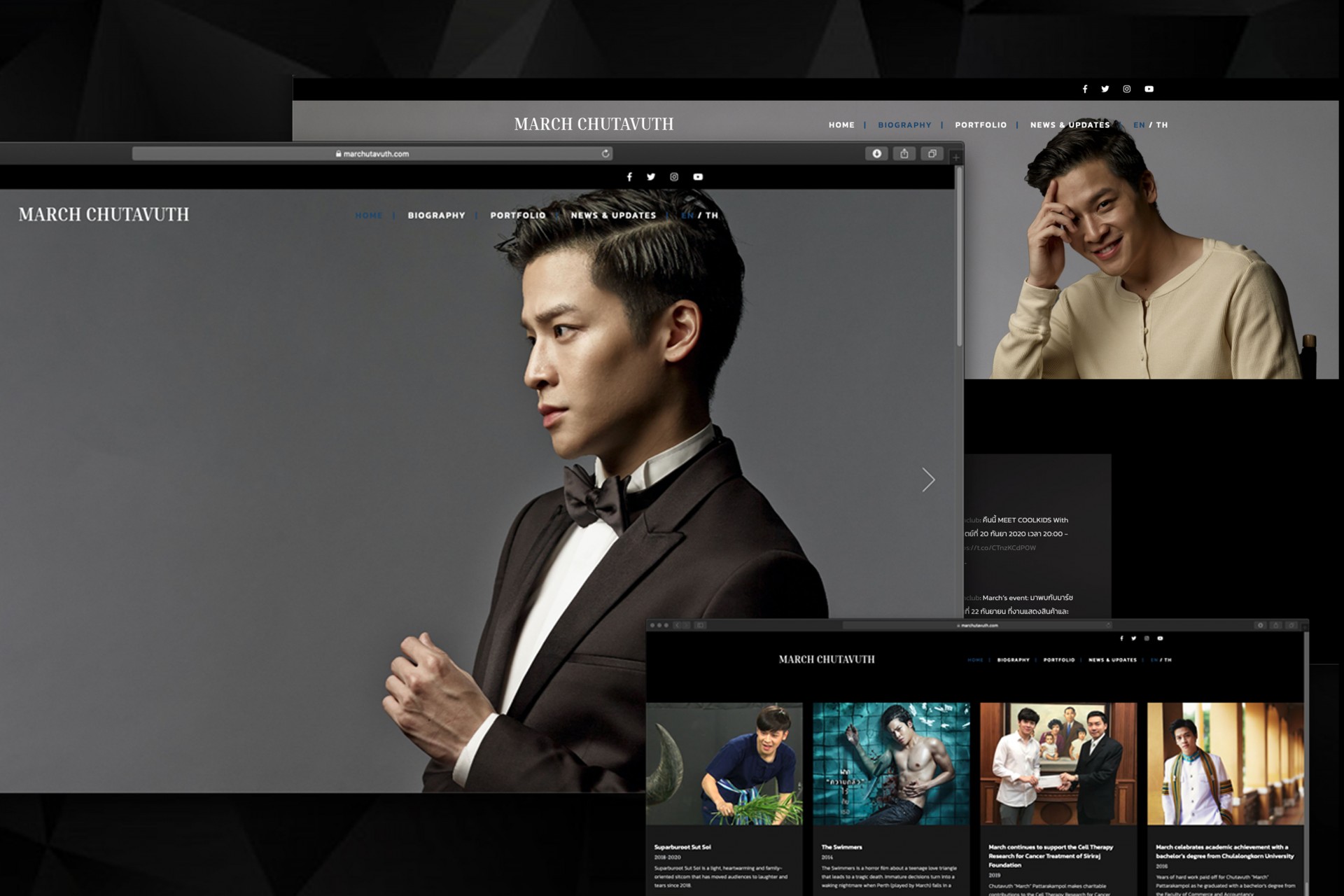Click the show-all-tabs icon in the browser toolbar

tap(932, 153)
